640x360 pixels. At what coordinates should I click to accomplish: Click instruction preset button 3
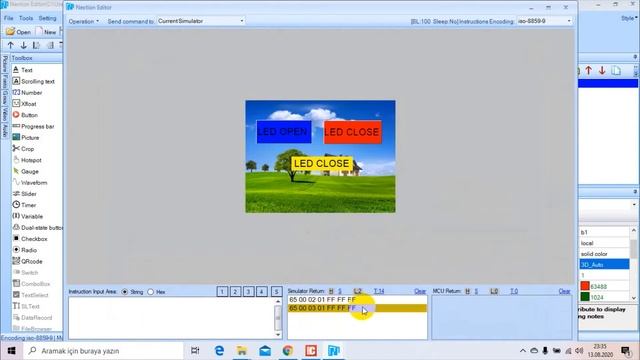point(248,291)
